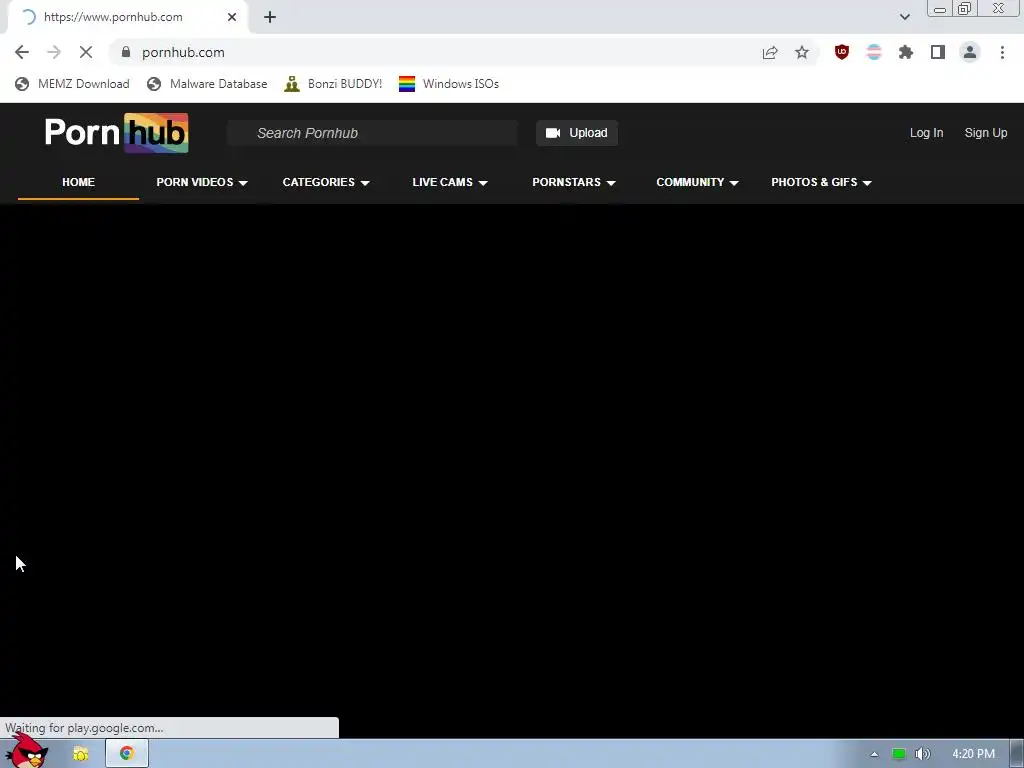Open the Malware Database bookmark
This screenshot has height=768, width=1024.
pyautogui.click(x=207, y=84)
